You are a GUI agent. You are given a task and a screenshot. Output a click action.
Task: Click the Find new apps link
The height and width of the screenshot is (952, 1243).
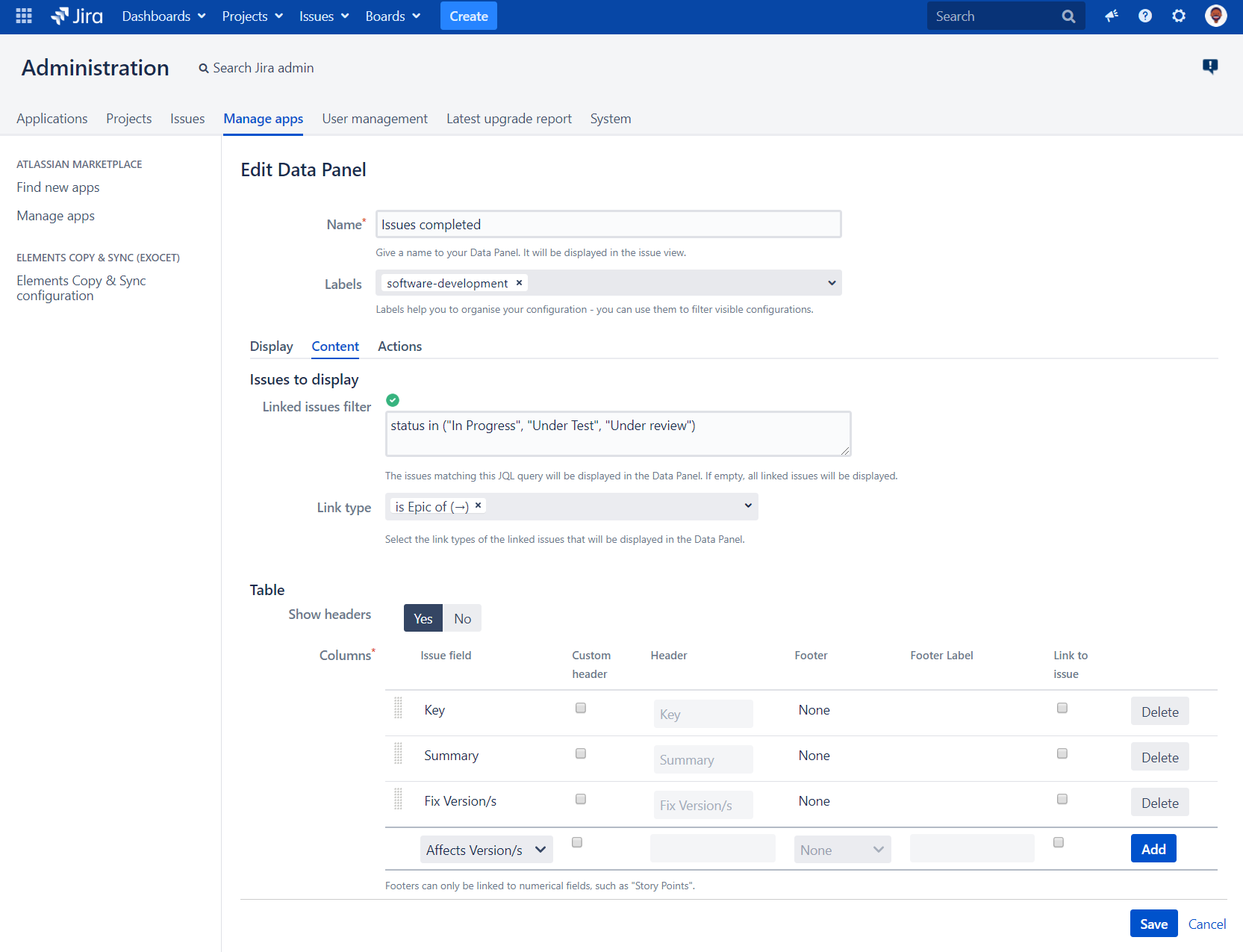[x=57, y=187]
